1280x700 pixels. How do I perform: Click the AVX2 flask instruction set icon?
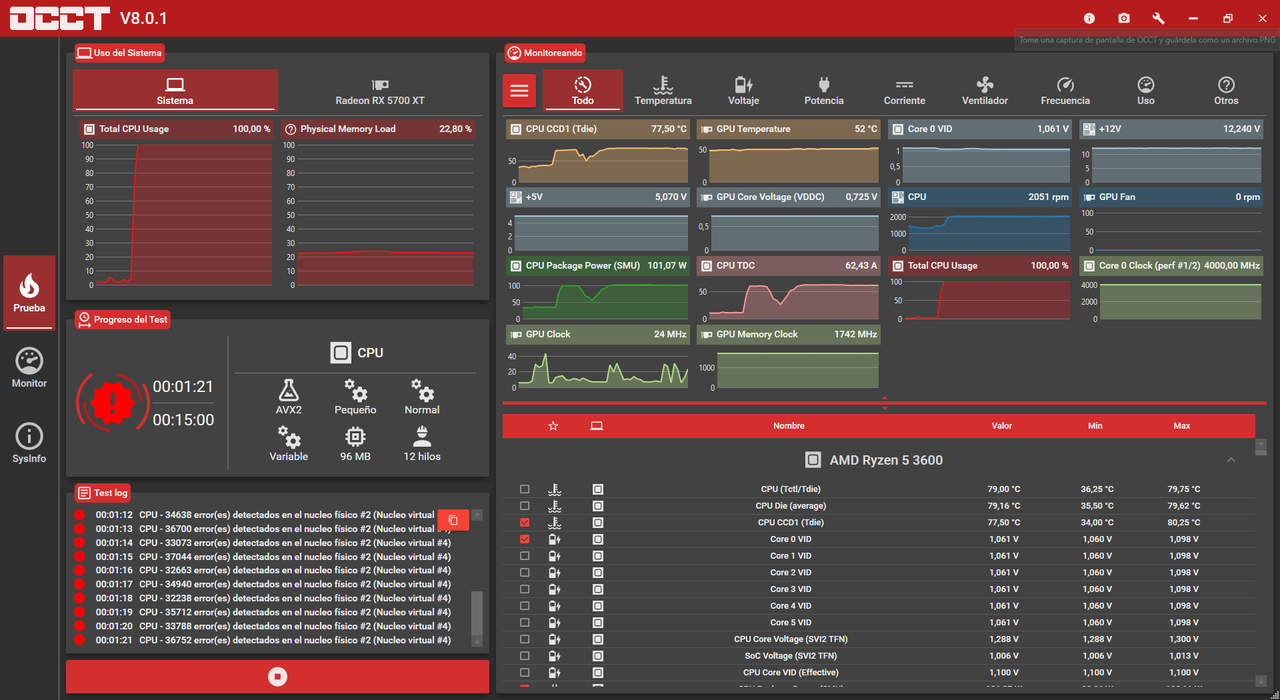(x=289, y=390)
